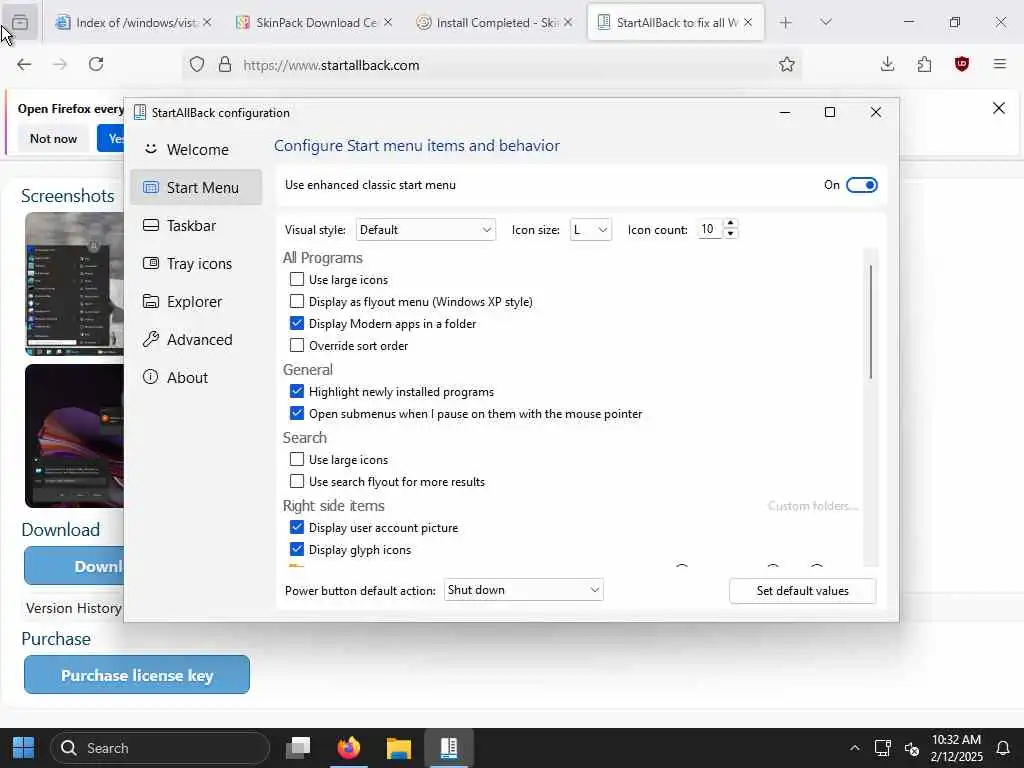Click StartAllBack taskbar icon
This screenshot has width=1024, height=768.
point(449,748)
